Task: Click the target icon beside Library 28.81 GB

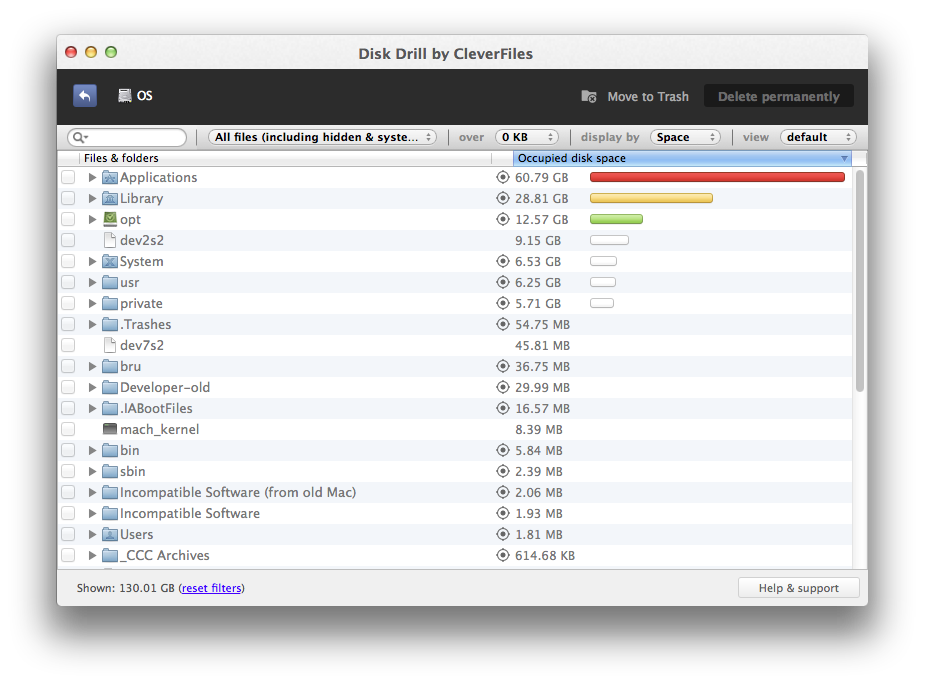Action: click(503, 198)
